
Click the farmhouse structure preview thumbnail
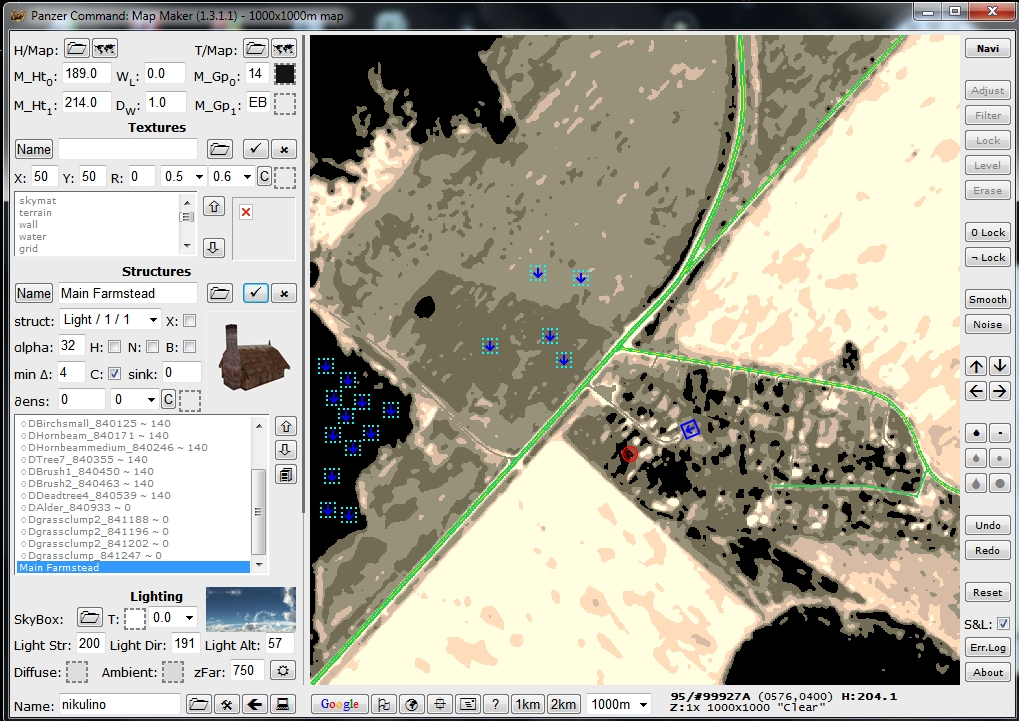[253, 358]
